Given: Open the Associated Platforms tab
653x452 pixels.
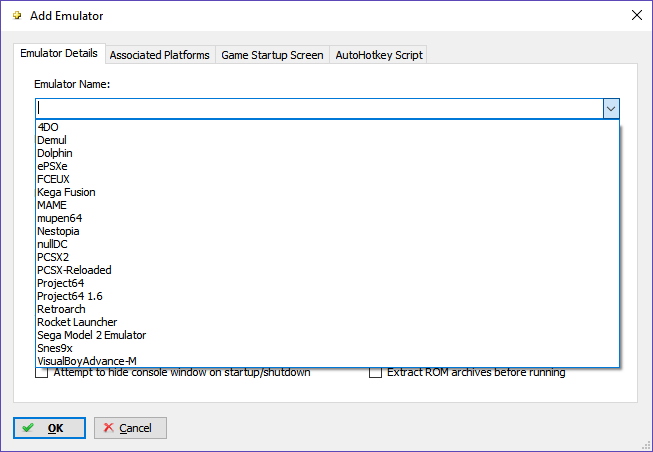Looking at the screenshot, I should click(x=160, y=55).
